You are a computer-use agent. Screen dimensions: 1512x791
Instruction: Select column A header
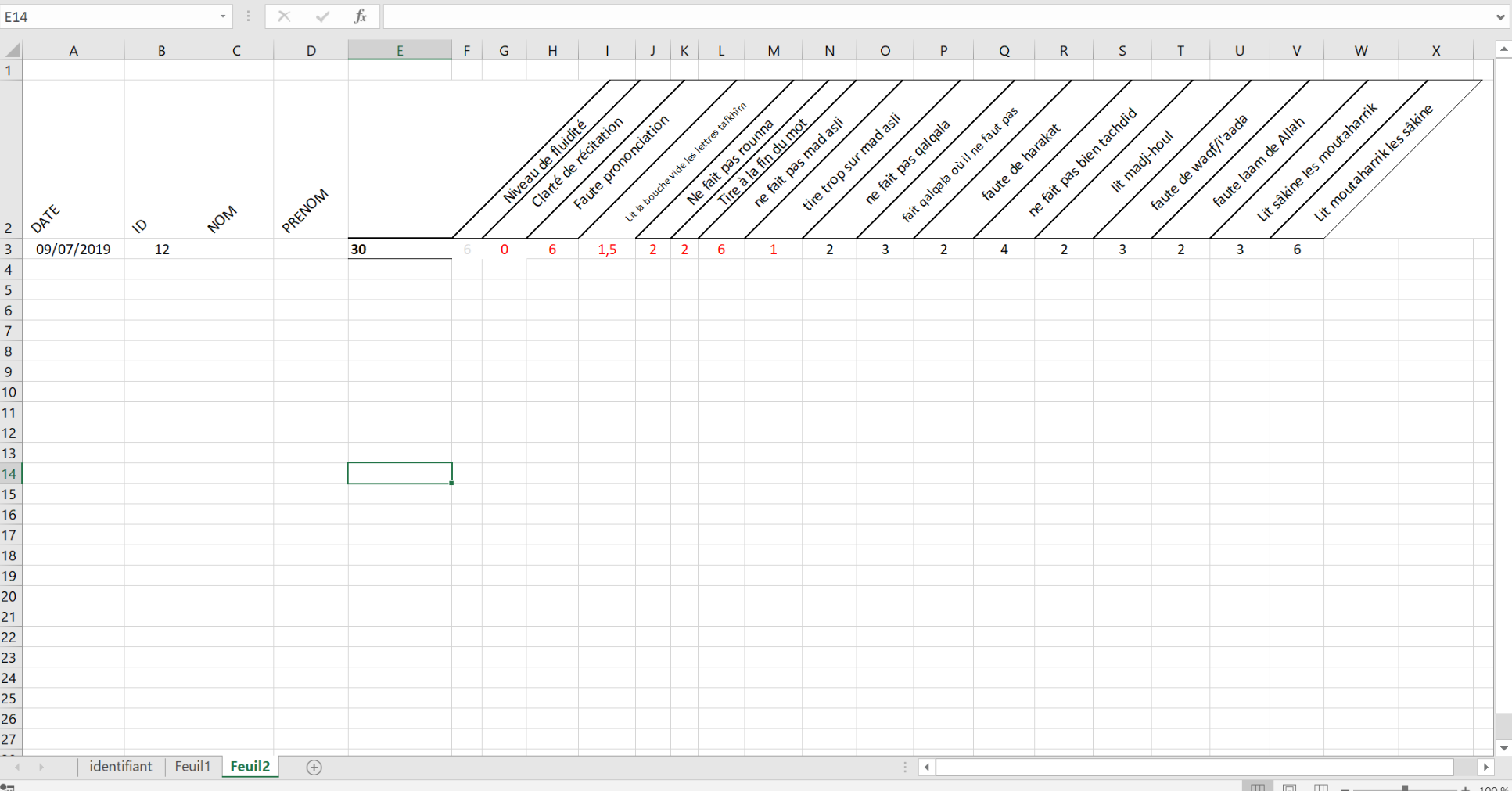tap(74, 51)
